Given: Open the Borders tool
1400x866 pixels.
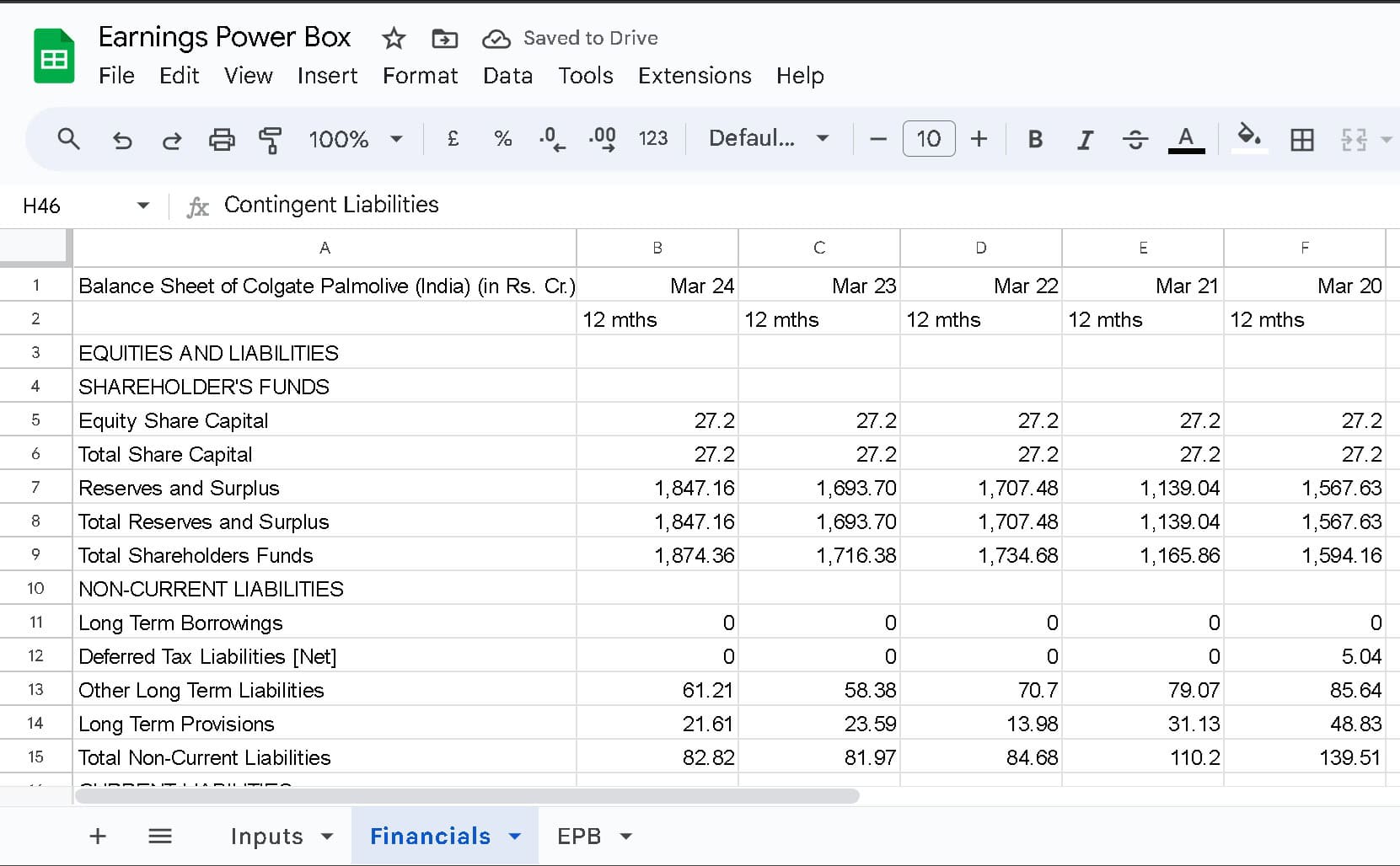Looking at the screenshot, I should [x=1302, y=139].
